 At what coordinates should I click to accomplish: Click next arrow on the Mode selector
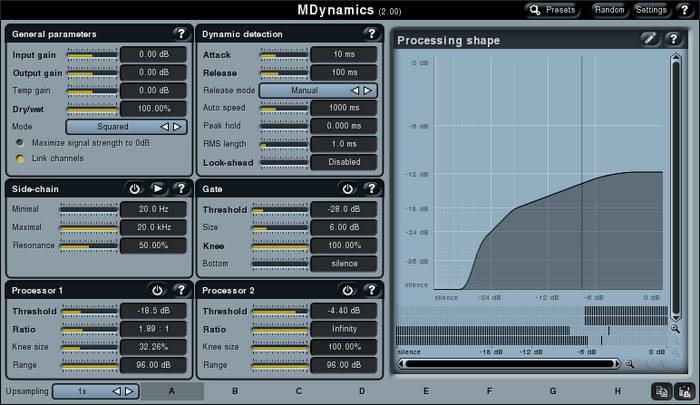tap(177, 127)
